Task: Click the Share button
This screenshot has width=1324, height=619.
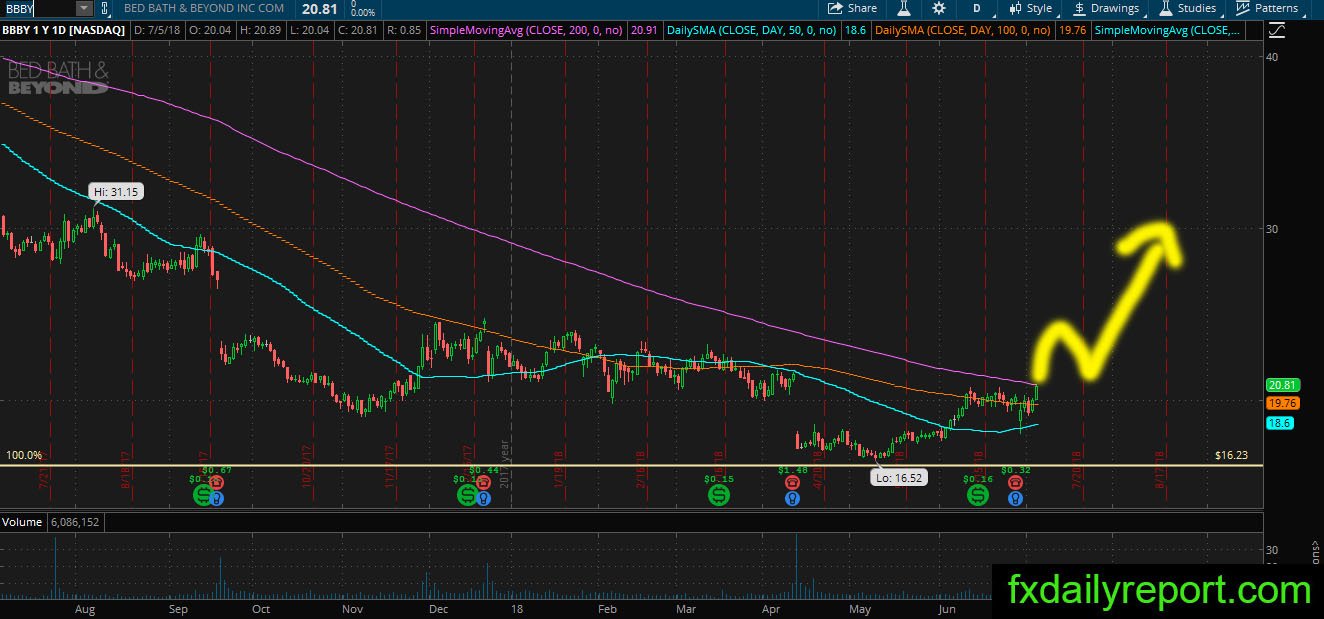Action: [852, 8]
